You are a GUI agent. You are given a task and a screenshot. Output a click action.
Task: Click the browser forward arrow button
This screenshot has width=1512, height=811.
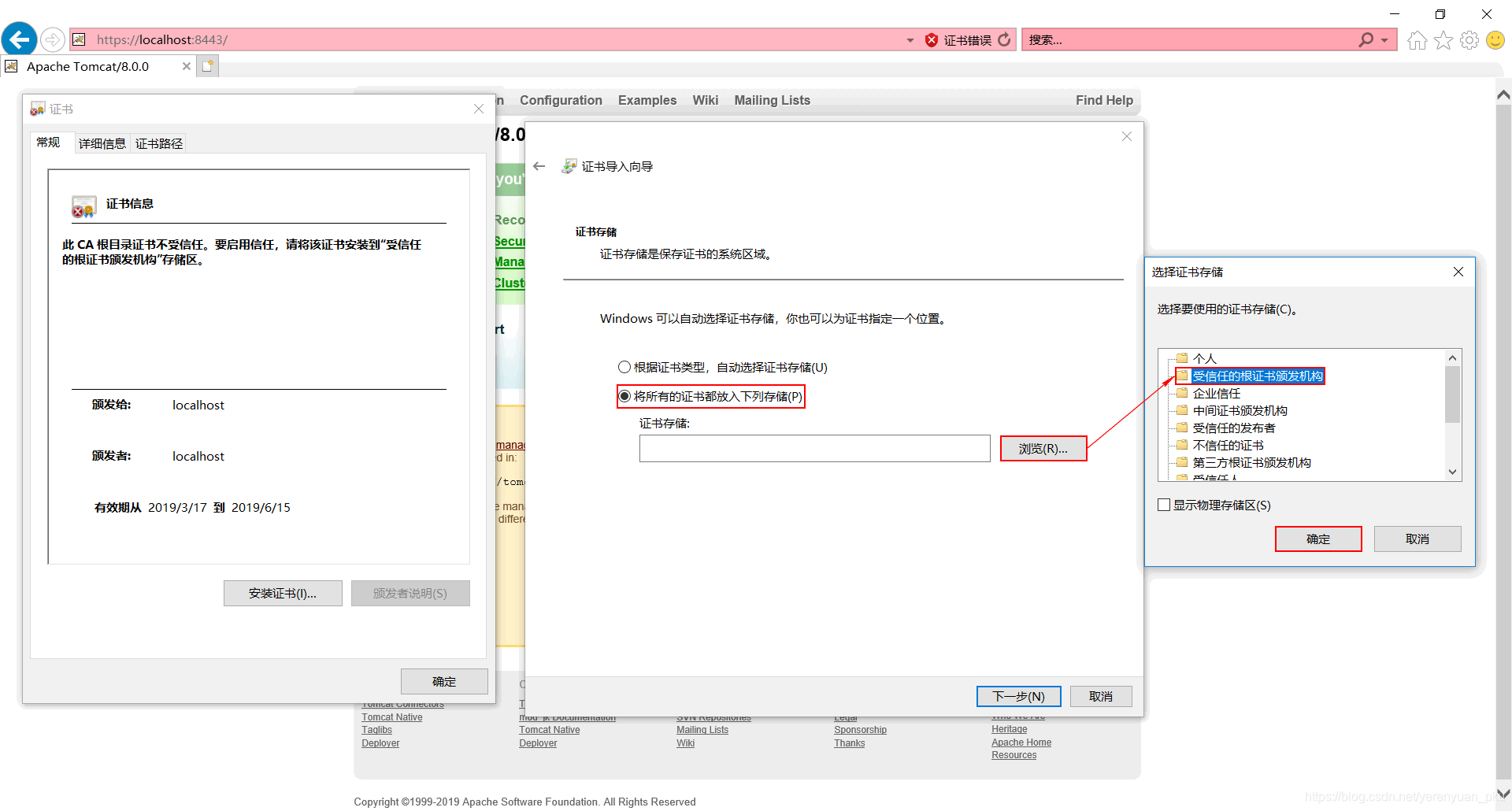click(x=53, y=39)
